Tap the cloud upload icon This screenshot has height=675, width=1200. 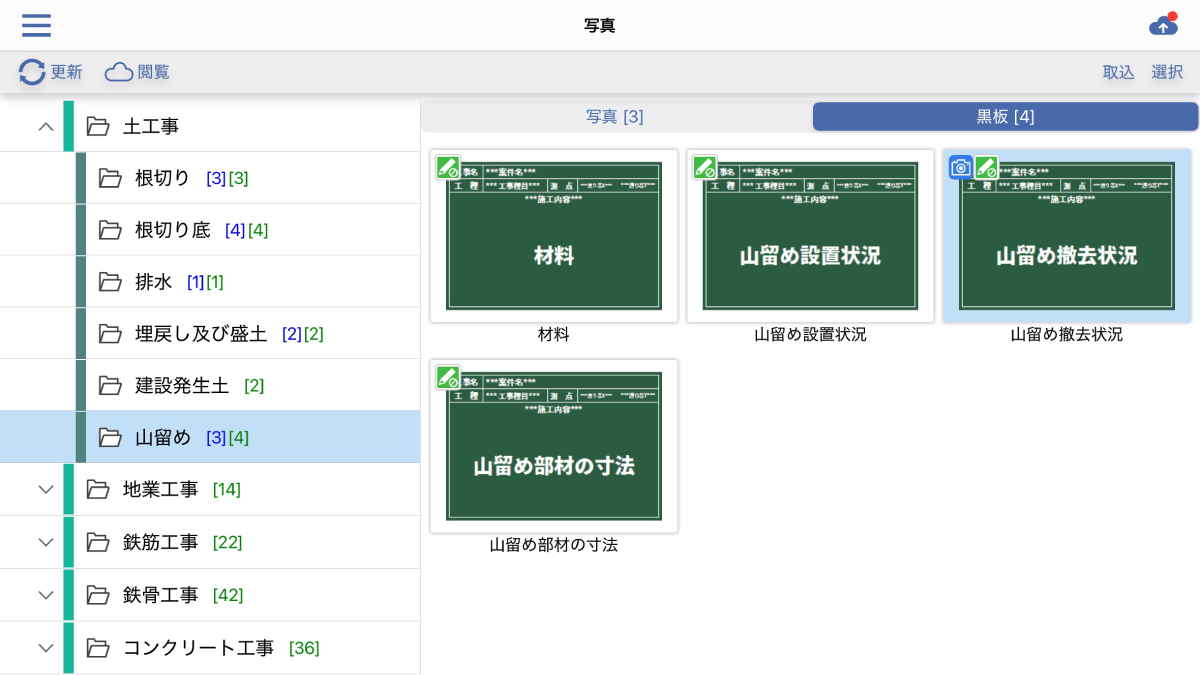pyautogui.click(x=1164, y=25)
